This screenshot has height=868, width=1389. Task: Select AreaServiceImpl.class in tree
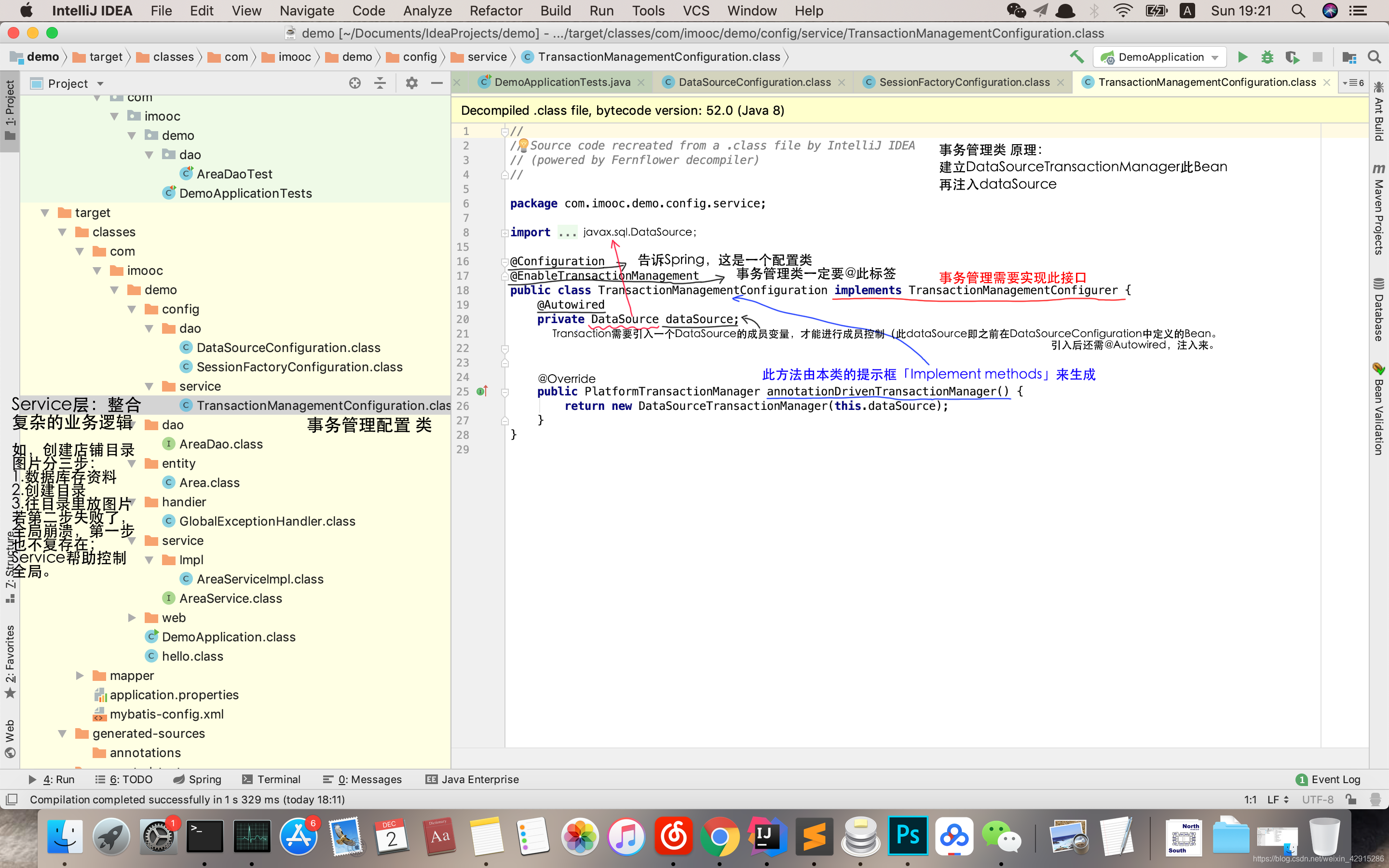[260, 579]
